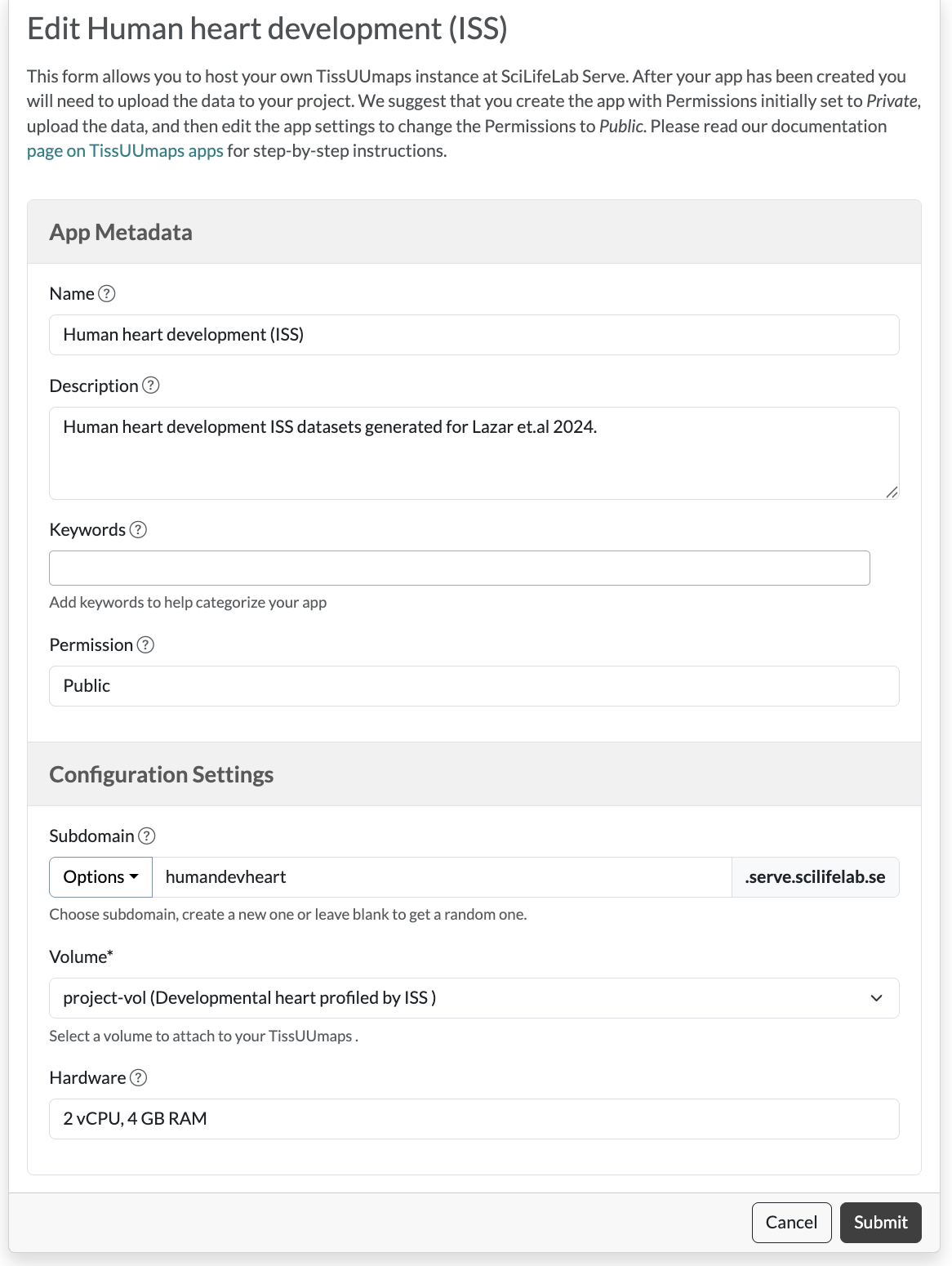Click the Subdomain help question mark icon
This screenshot has height=1266, width=952.
[147, 836]
